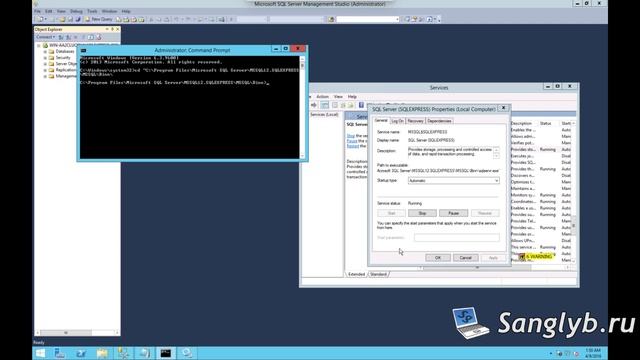Click Open File folder icon in SSMS toolbar
640x360 pixels.
(x=62, y=19)
